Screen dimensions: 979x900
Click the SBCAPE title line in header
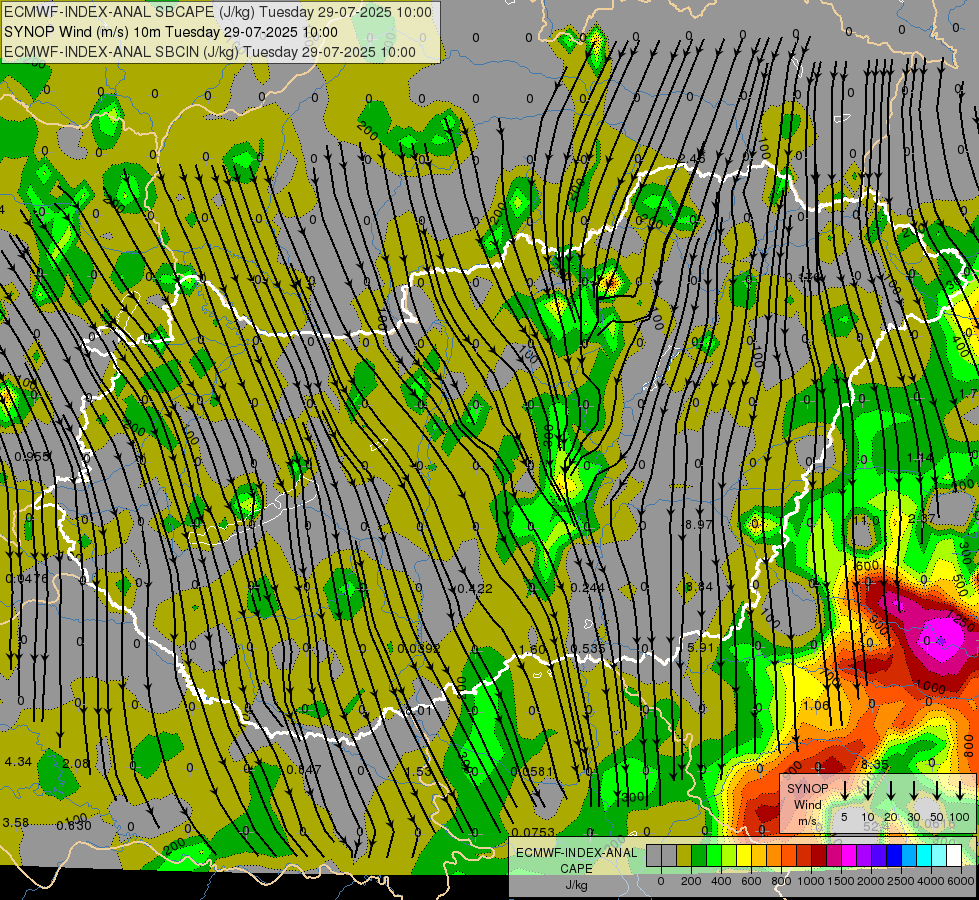point(218,12)
